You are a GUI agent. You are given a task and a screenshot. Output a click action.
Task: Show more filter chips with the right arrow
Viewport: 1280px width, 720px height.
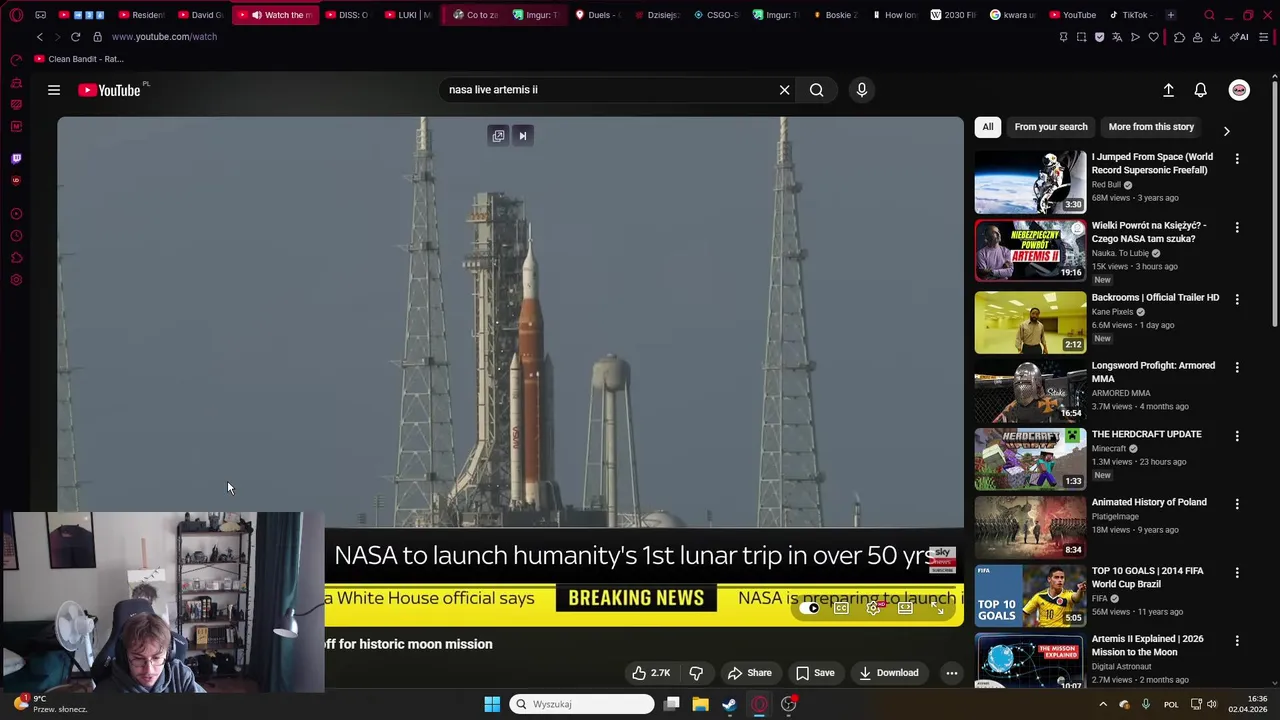tap(1227, 131)
